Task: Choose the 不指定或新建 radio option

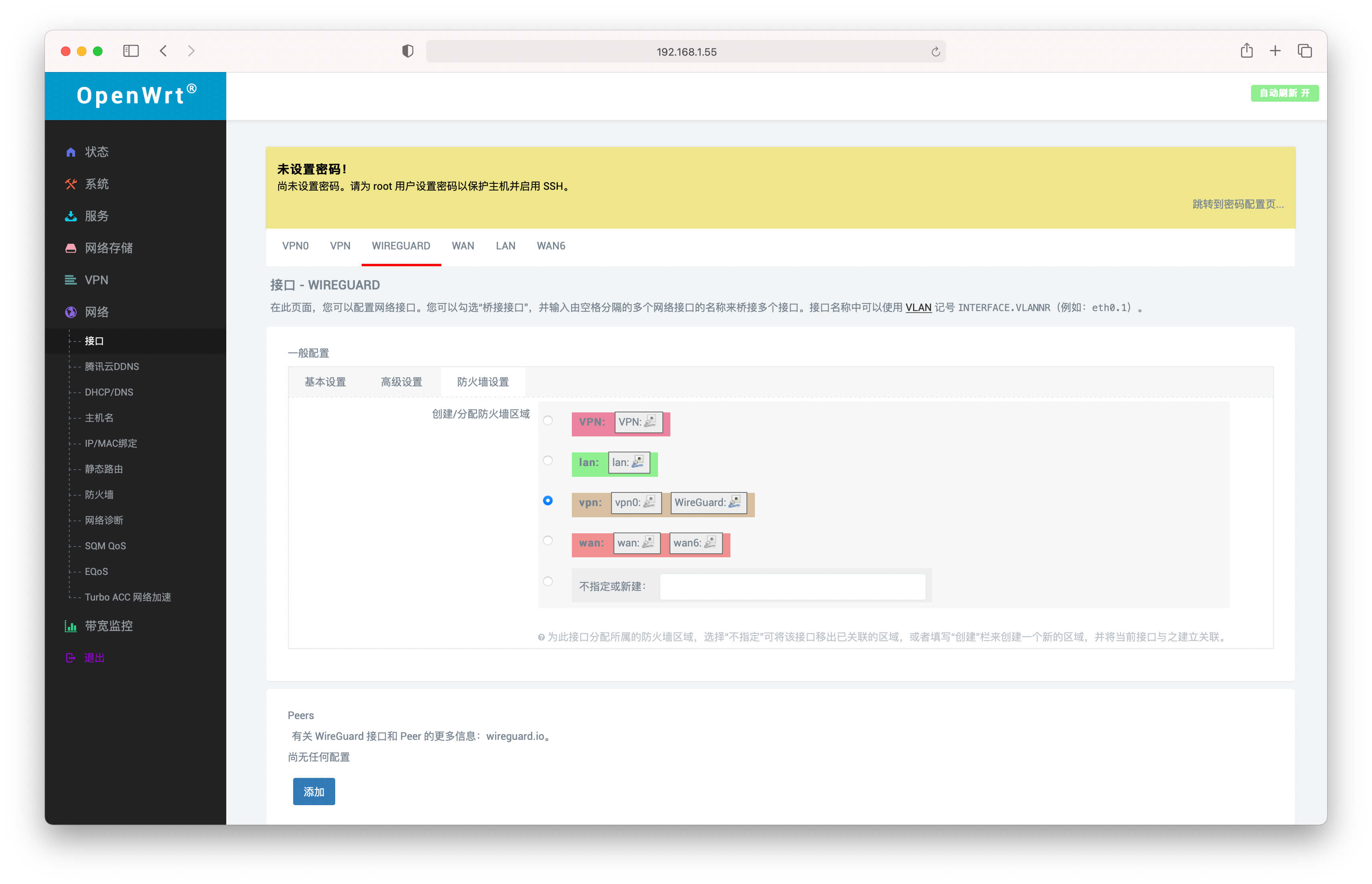Action: 548,581
